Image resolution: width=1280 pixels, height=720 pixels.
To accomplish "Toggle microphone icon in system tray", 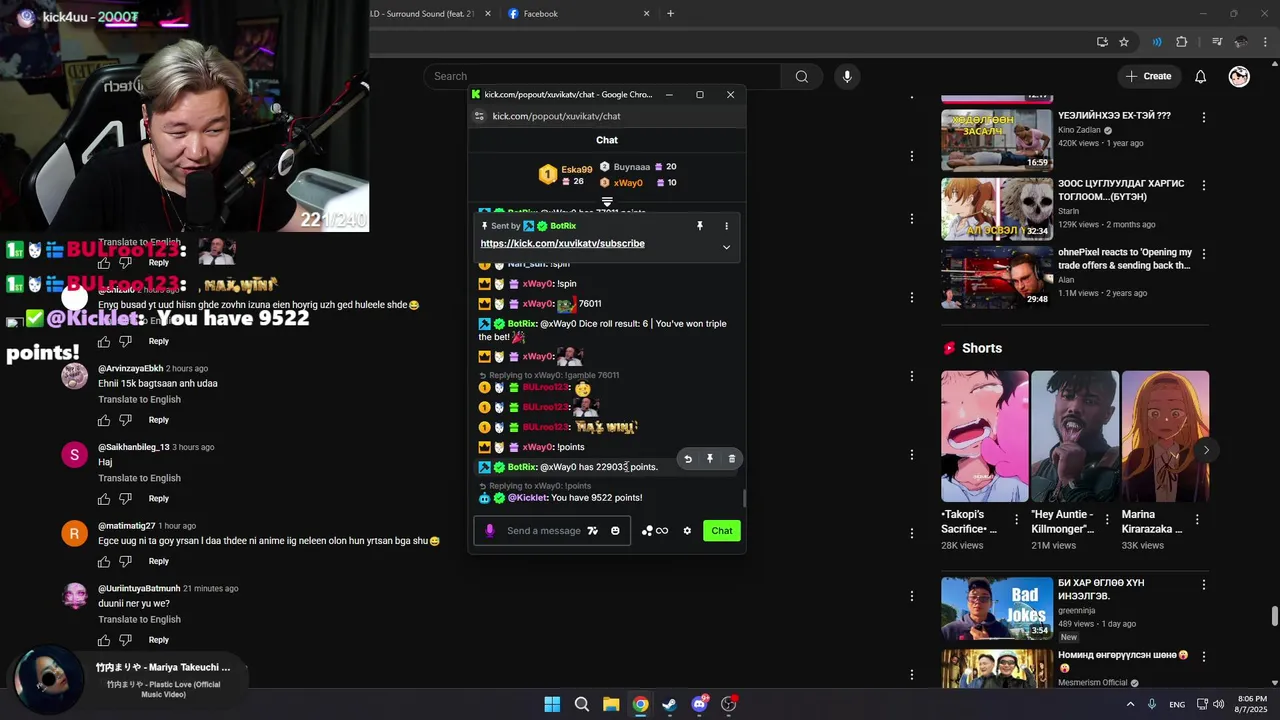I will point(1152,704).
